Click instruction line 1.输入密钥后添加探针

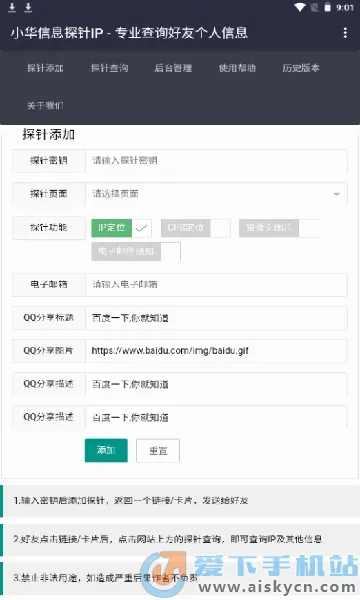[x=131, y=501]
